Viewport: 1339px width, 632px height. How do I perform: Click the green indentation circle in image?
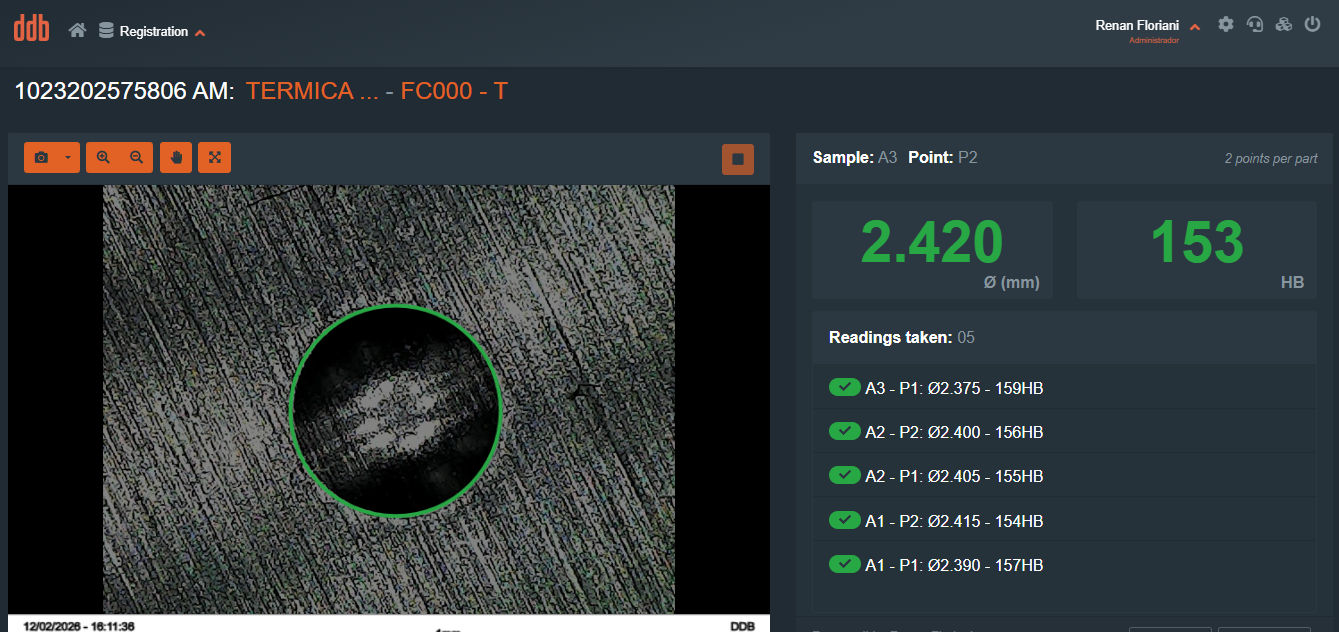point(396,410)
